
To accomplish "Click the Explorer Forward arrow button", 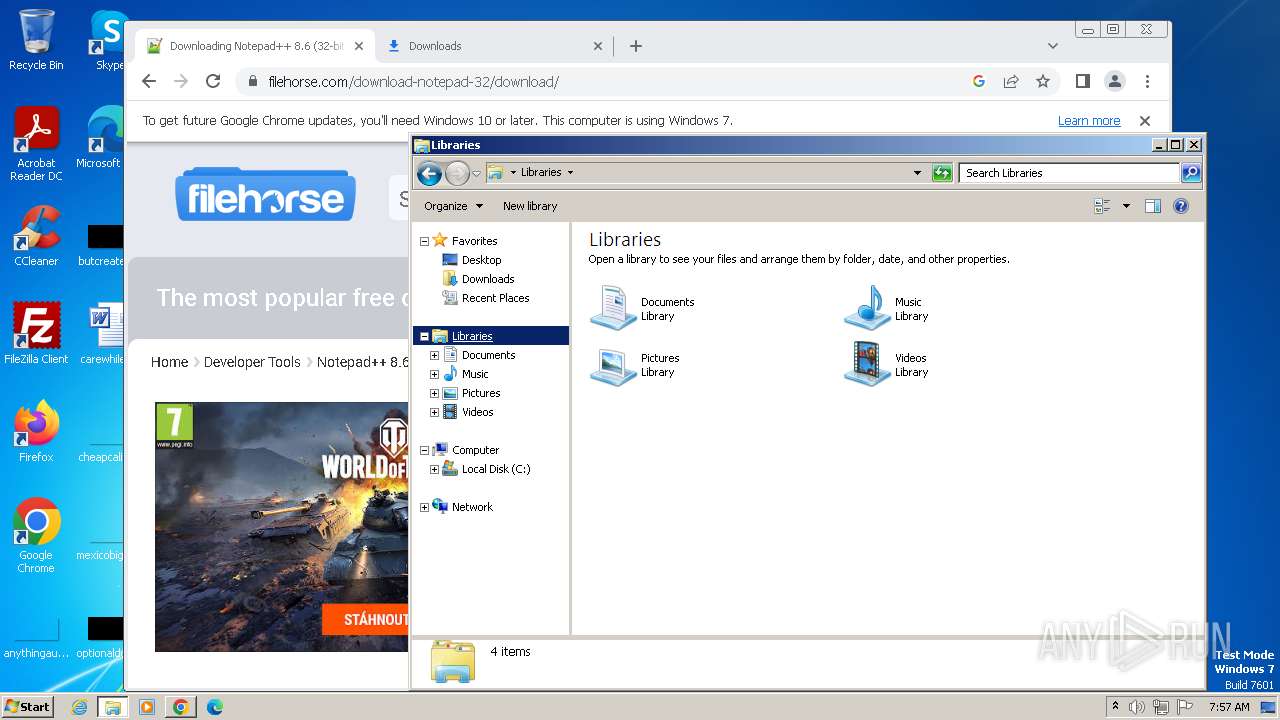I will [x=457, y=173].
